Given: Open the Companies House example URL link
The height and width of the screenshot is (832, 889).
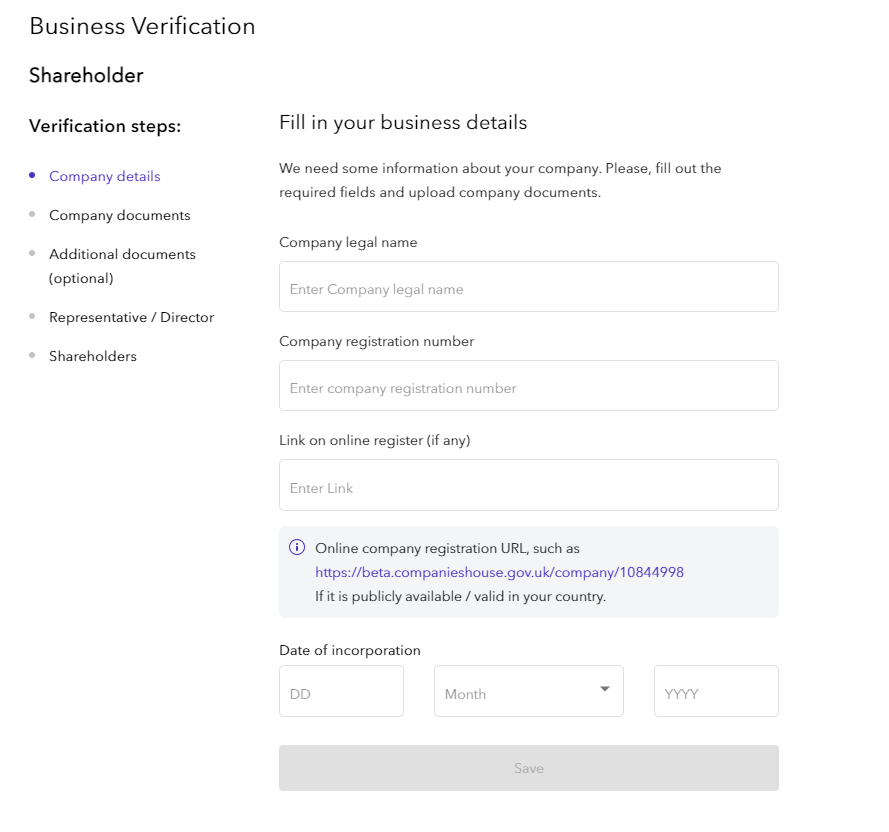Looking at the screenshot, I should click(499, 573).
